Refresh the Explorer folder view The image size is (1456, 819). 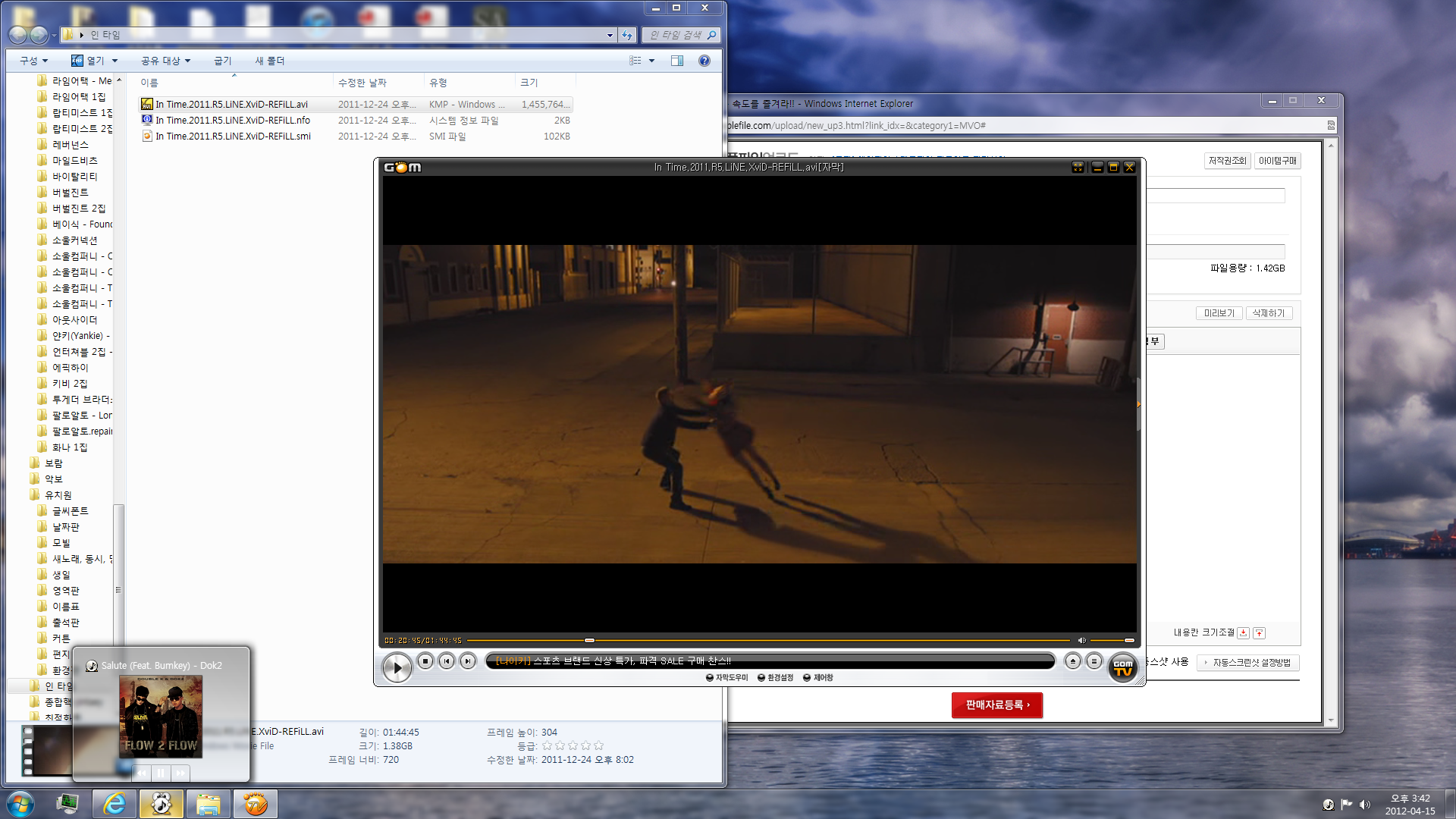click(x=627, y=35)
